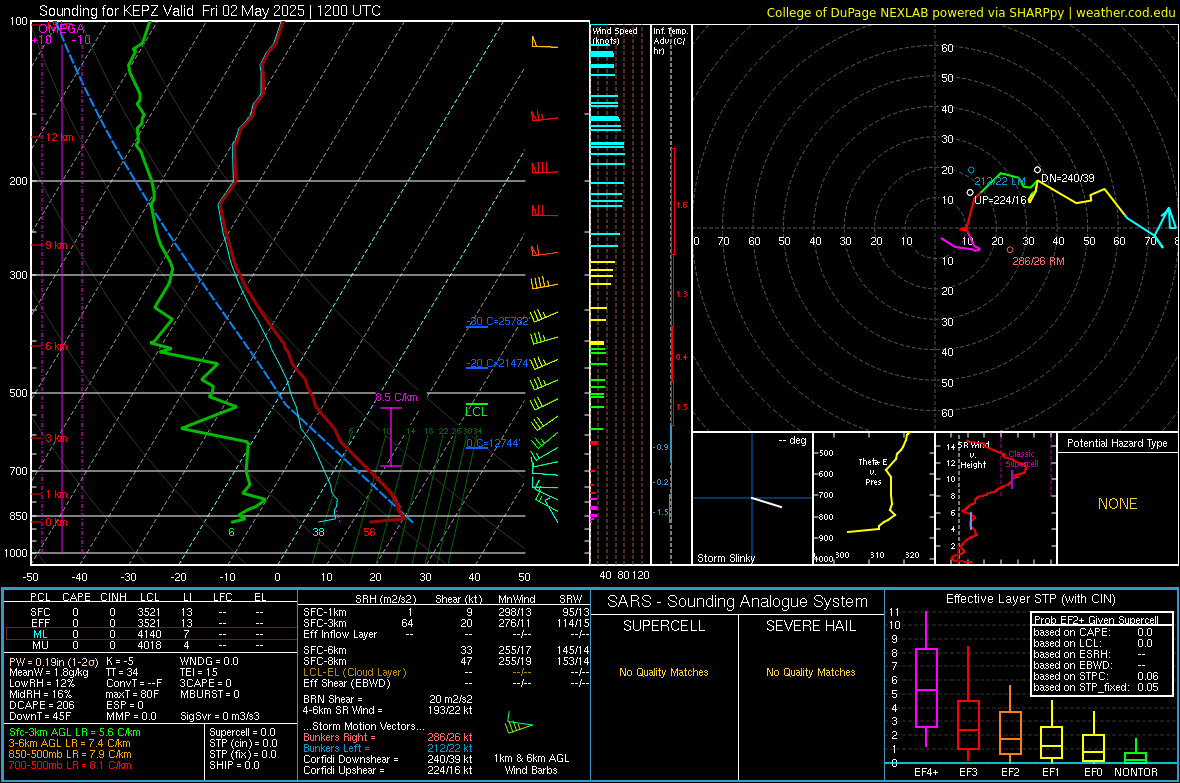1180x783 pixels.
Task: Click the SigSvr = 0 m3/s3 value
Action: point(220,716)
